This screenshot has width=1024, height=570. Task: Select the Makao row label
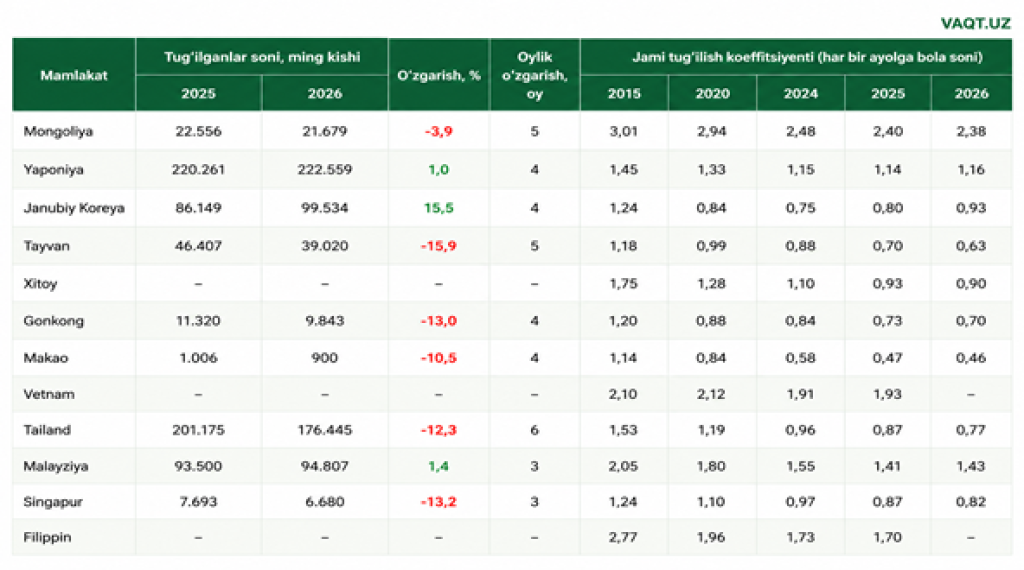(46, 358)
